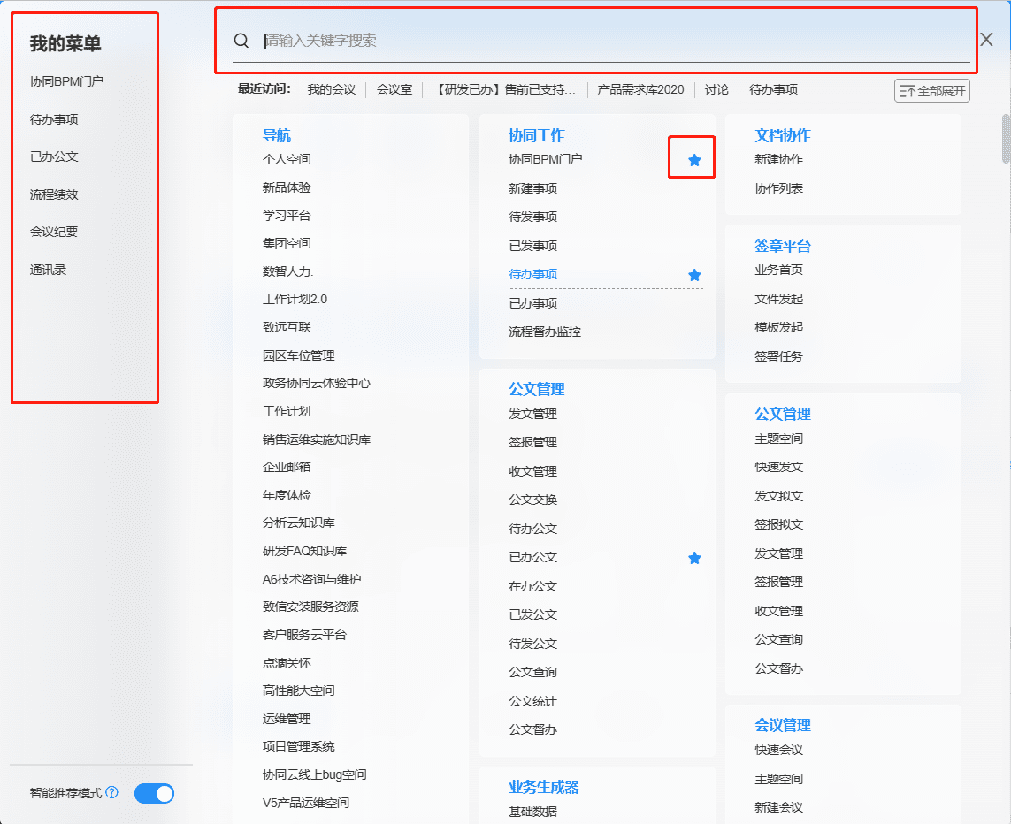Open 文件发起 under 签章平台
Viewport: 1011px width, 825px height.
point(779,299)
